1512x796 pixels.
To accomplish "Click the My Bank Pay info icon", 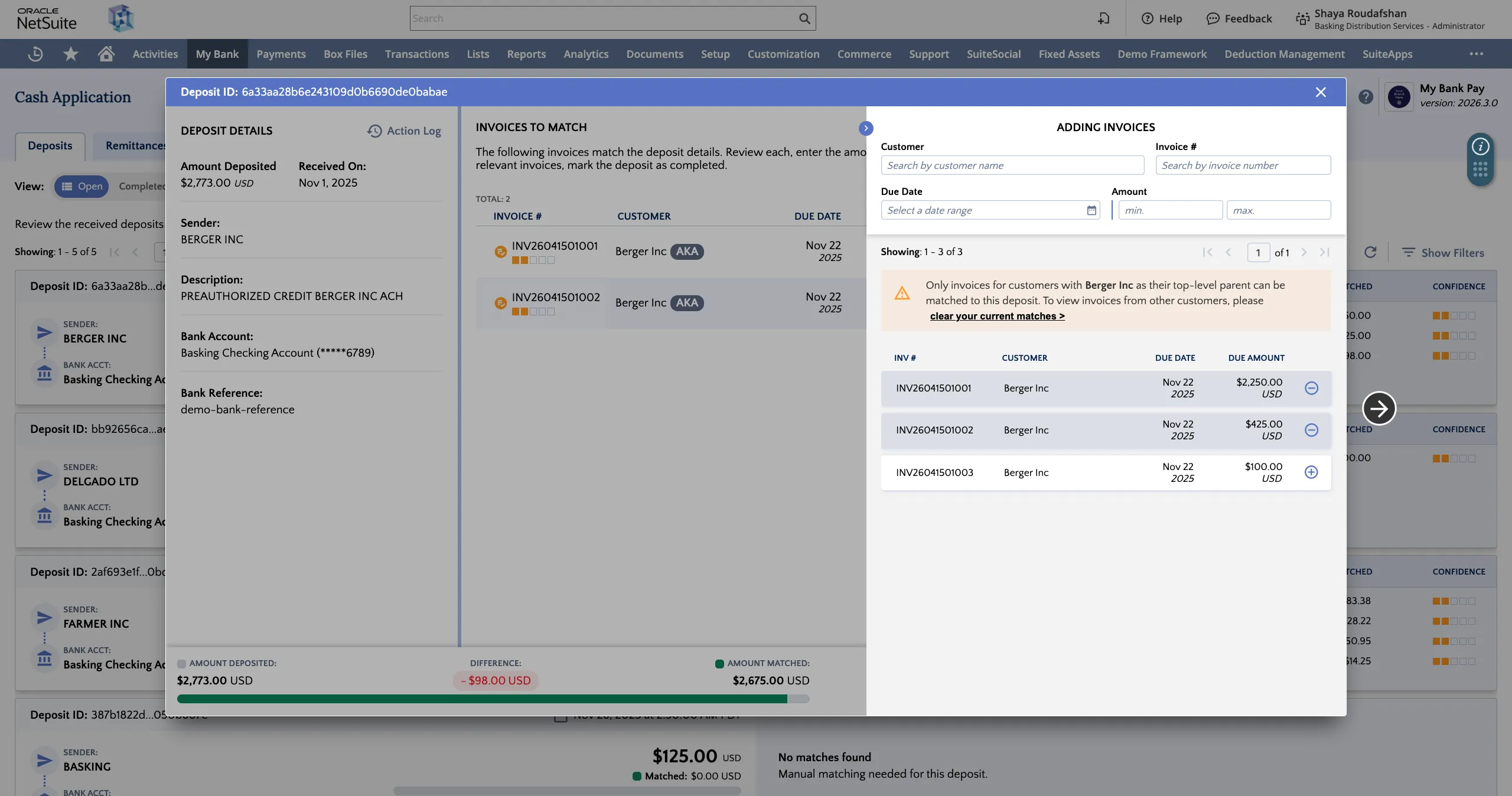I will click(1480, 146).
